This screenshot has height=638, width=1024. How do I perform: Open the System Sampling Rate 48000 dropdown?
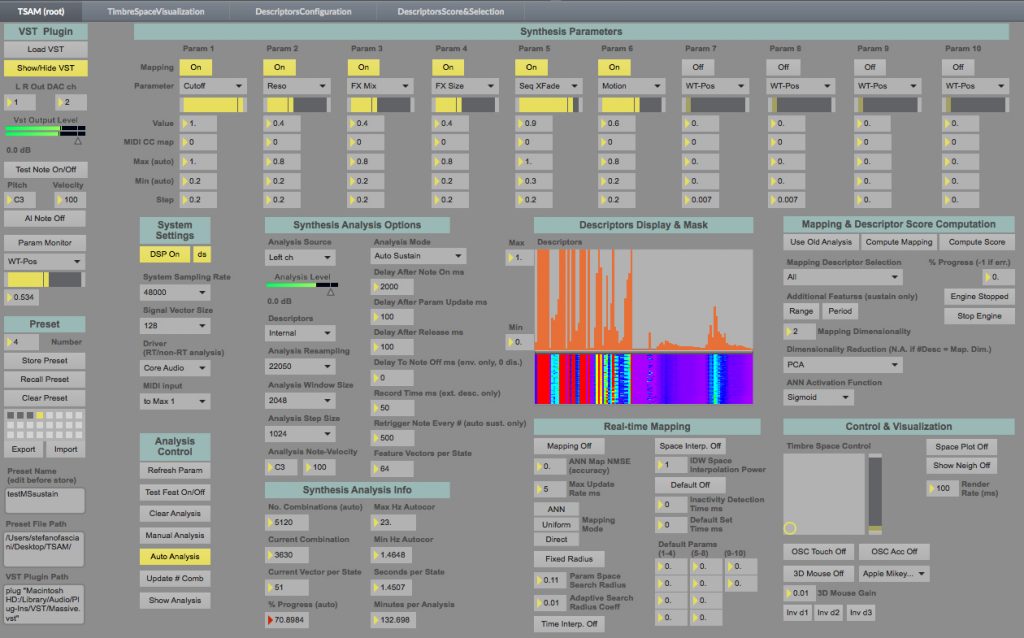click(175, 293)
